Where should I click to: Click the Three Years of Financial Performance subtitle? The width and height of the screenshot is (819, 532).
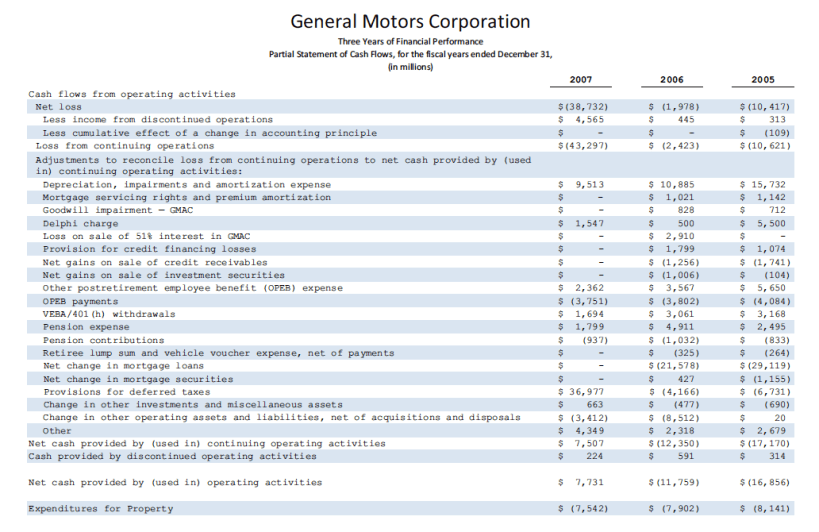410,41
